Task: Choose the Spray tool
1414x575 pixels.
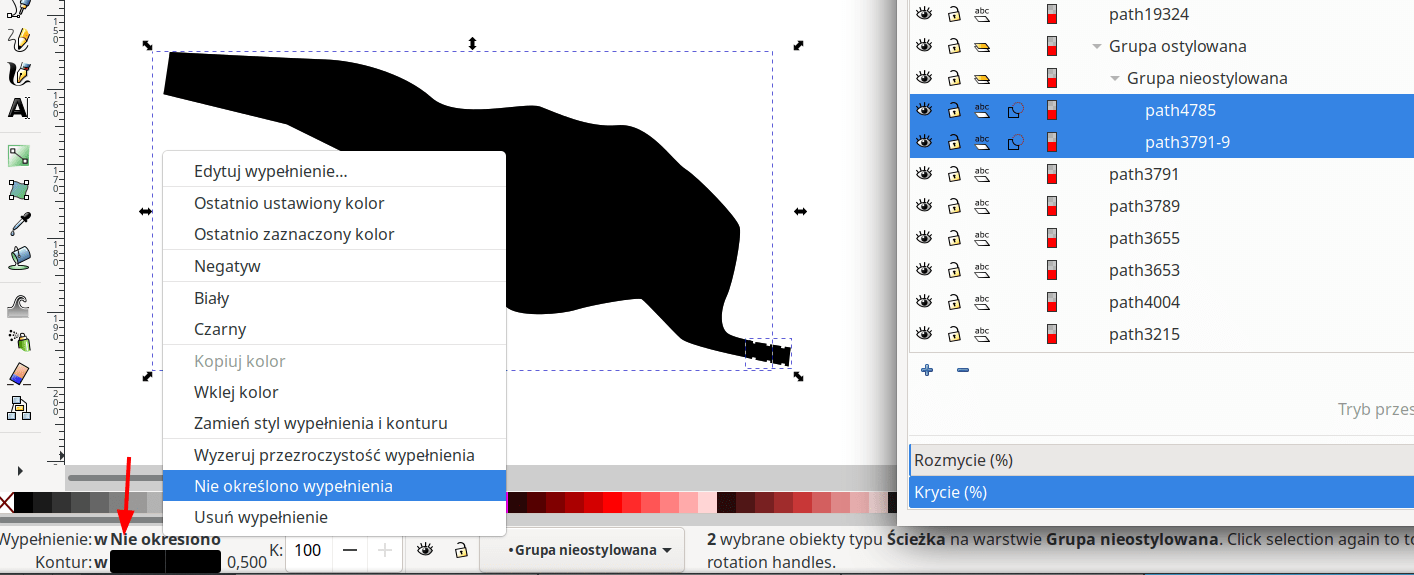Action: pyautogui.click(x=18, y=340)
